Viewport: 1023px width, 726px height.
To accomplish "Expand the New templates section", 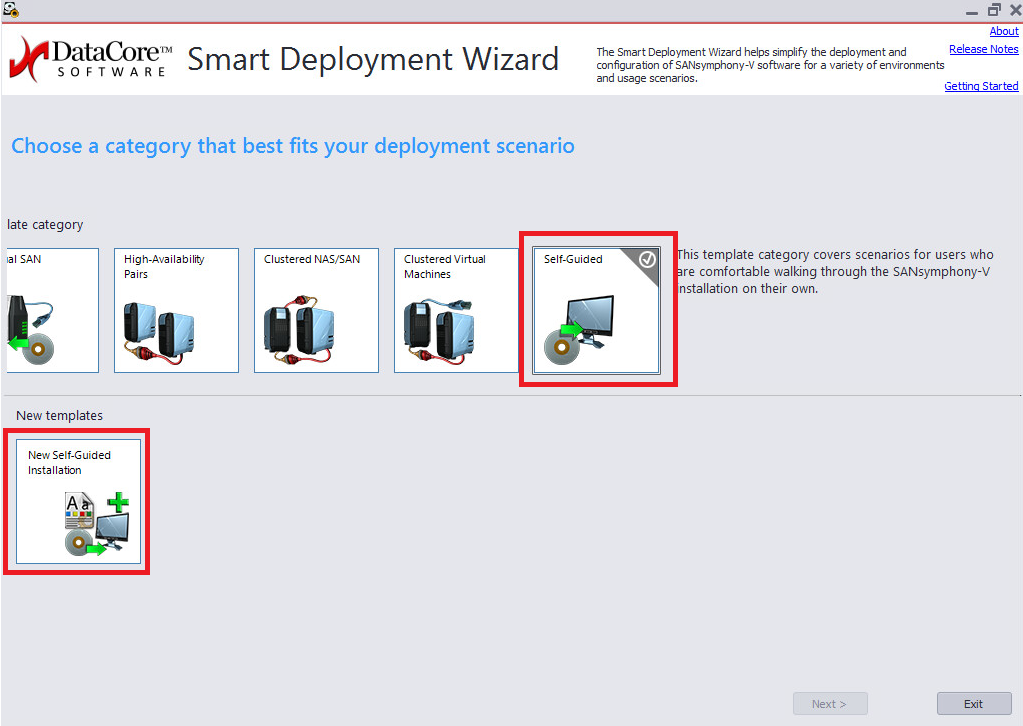I will (x=62, y=415).
